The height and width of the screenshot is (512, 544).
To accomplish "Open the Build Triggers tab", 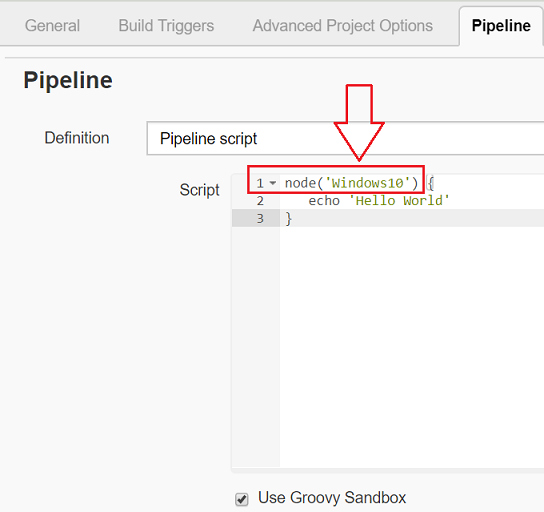I will pyautogui.click(x=166, y=26).
